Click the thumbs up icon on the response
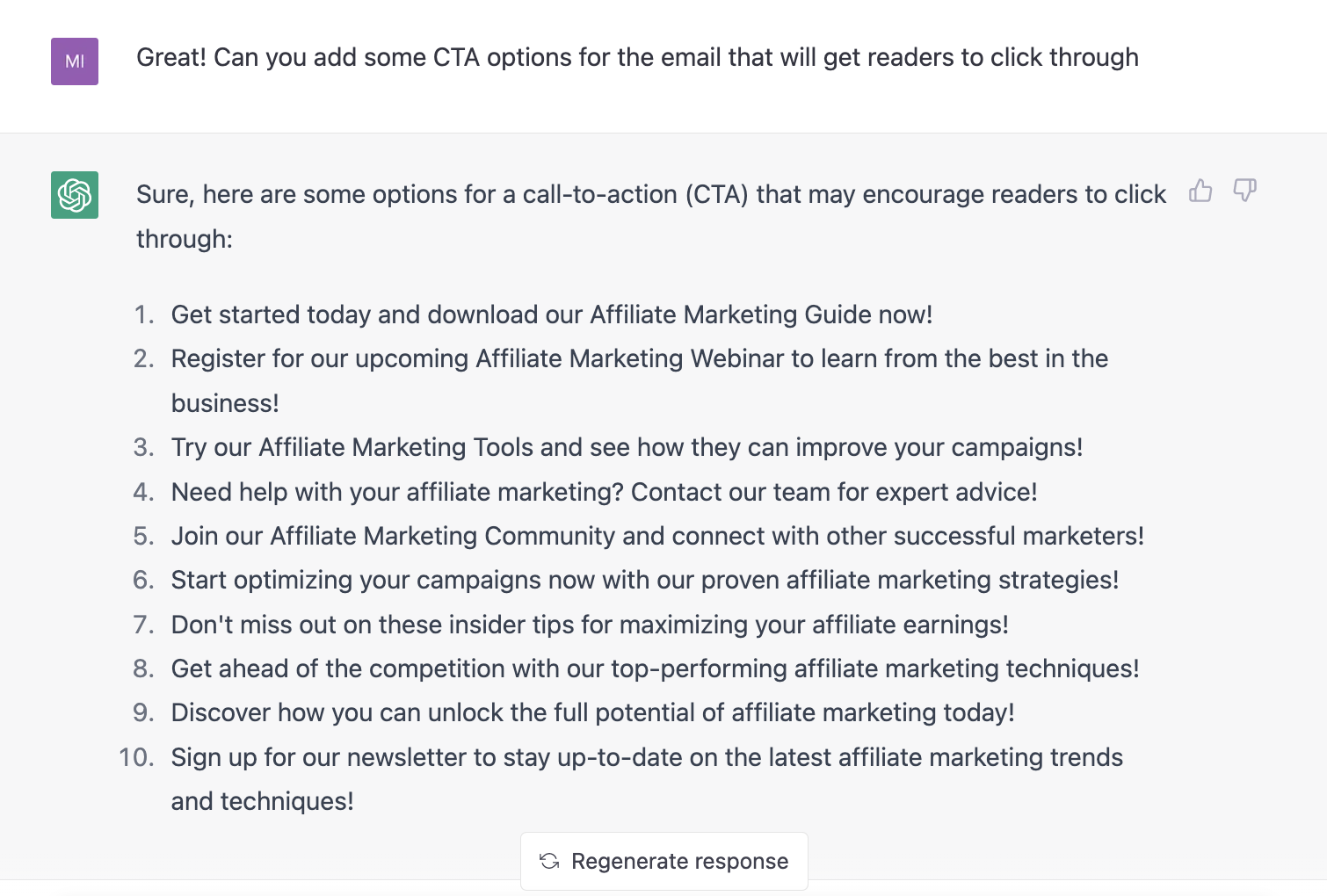 (x=1200, y=191)
